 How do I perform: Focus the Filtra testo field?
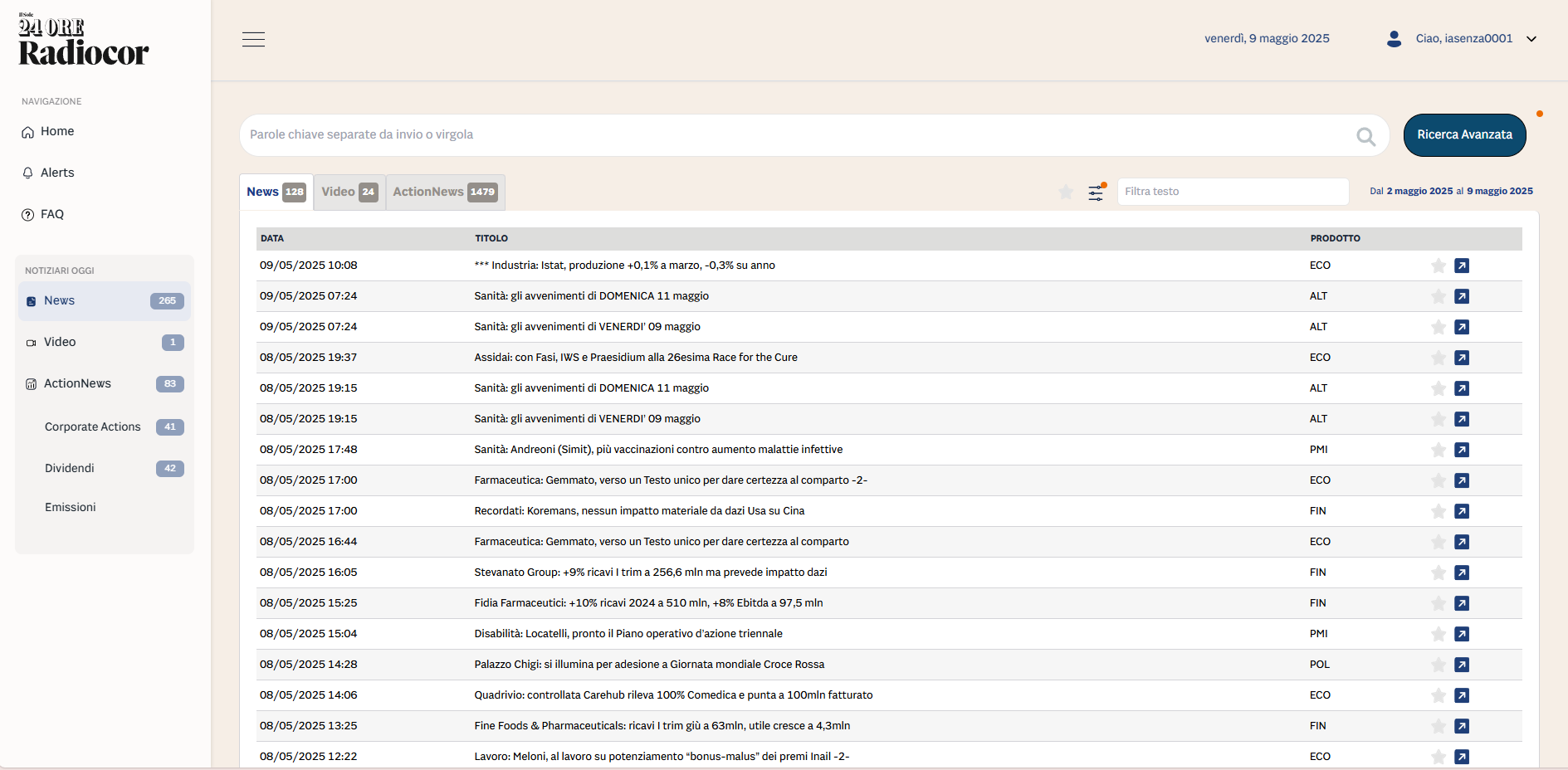pos(1233,192)
